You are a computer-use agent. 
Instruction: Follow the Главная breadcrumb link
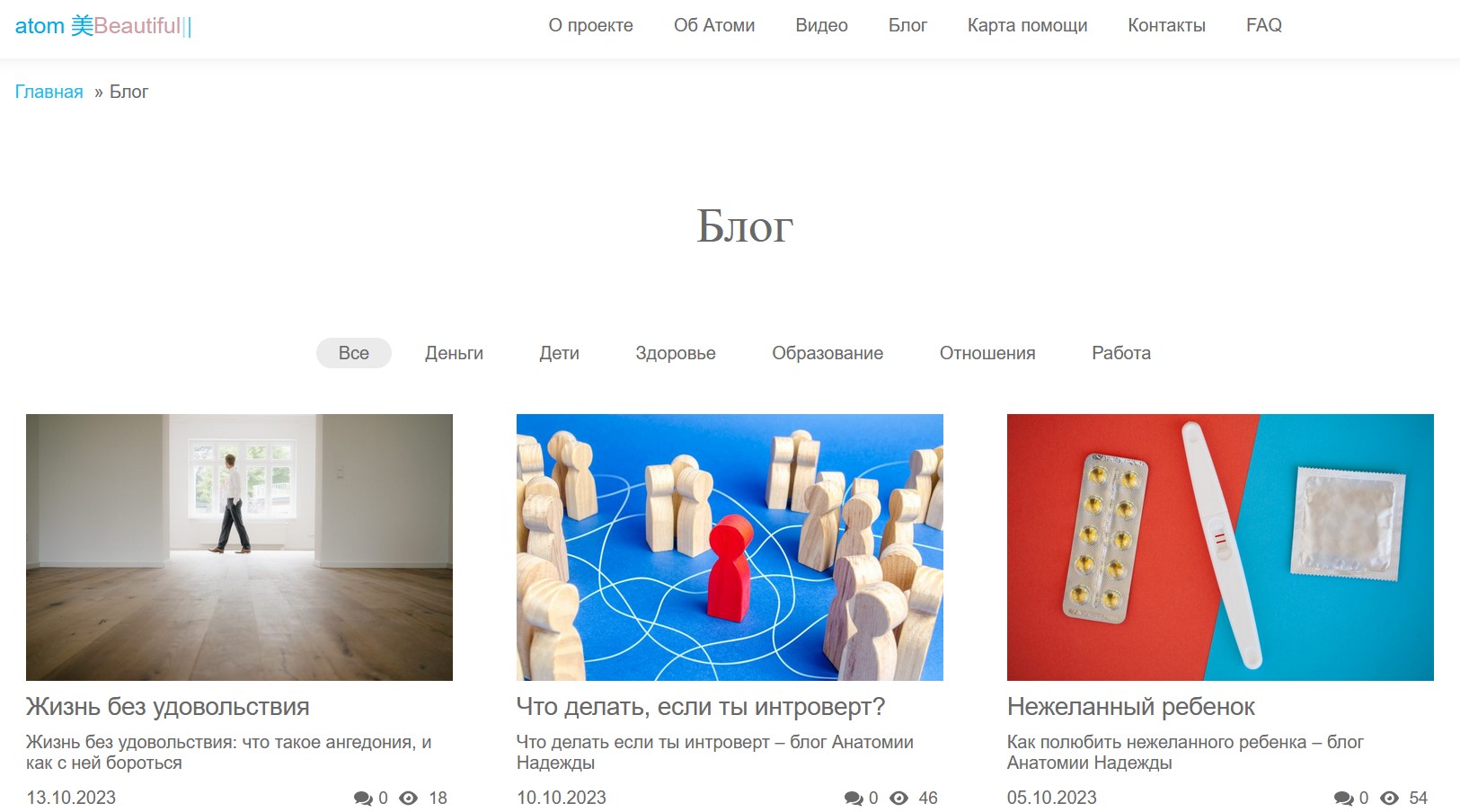point(49,92)
